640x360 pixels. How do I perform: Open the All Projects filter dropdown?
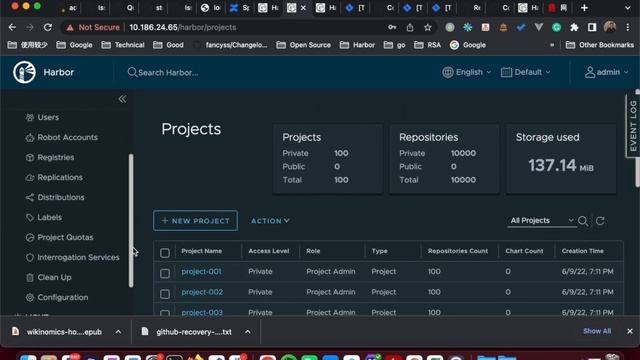542,220
